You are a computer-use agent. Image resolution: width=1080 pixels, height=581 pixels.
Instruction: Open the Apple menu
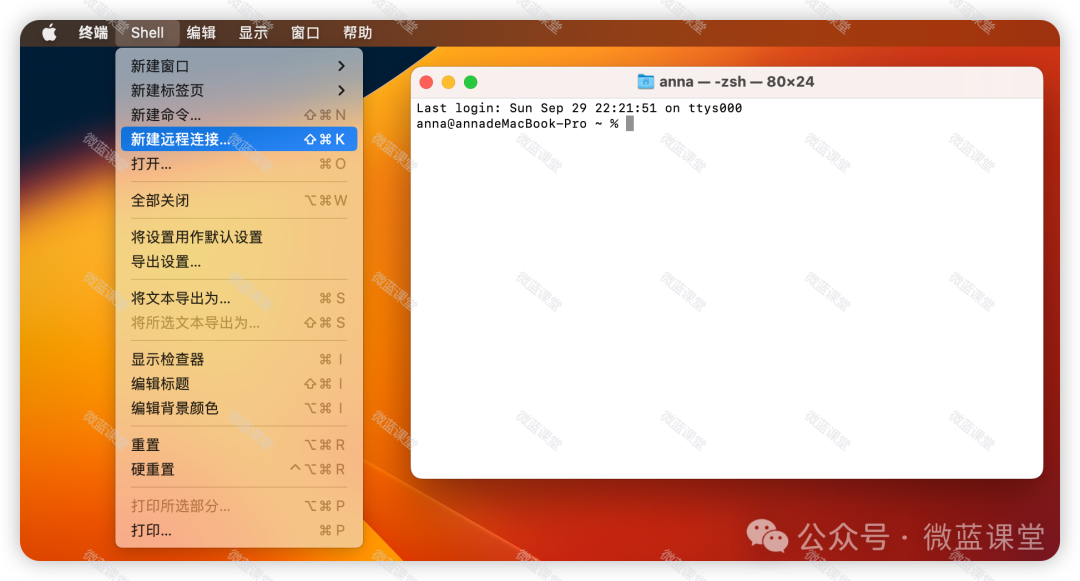tap(49, 32)
